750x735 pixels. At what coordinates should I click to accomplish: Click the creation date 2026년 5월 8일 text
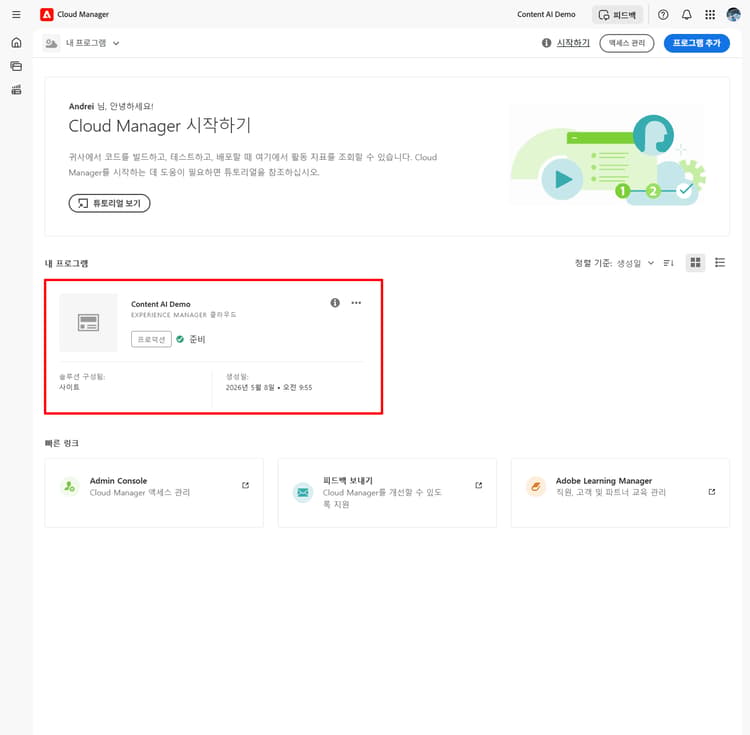pyautogui.click(x=269, y=387)
